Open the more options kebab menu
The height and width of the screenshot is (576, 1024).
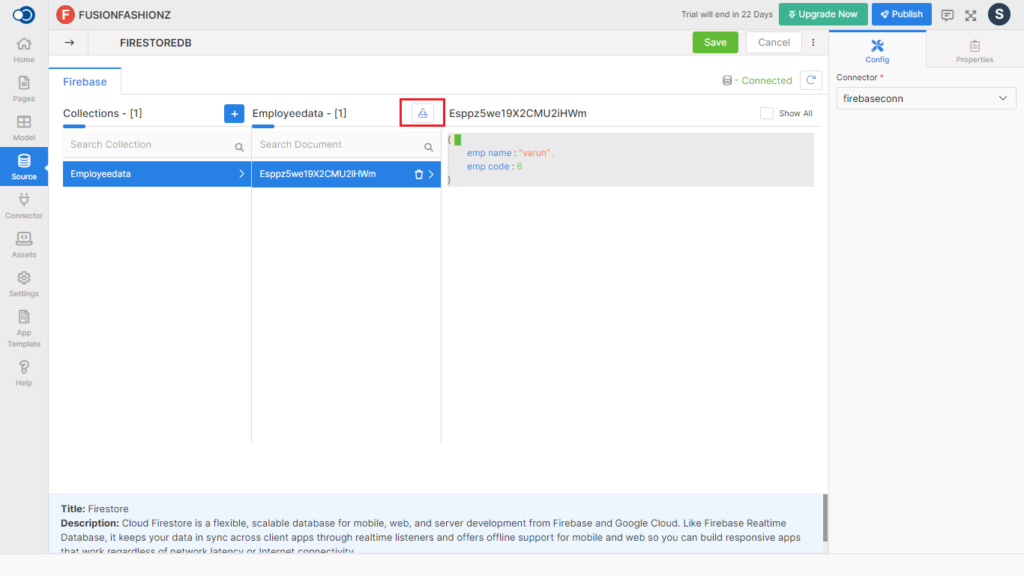(x=813, y=42)
